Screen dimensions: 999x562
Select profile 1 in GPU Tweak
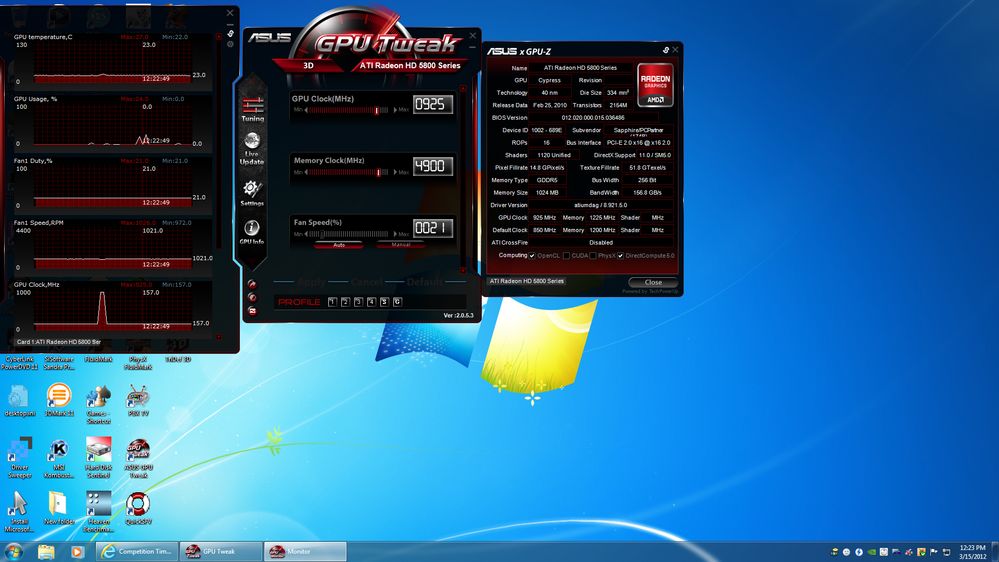click(x=332, y=302)
